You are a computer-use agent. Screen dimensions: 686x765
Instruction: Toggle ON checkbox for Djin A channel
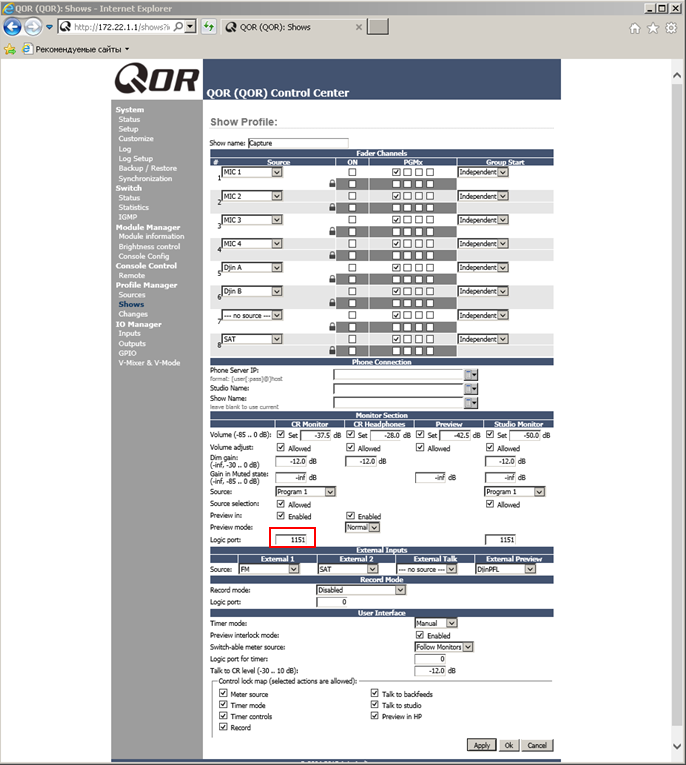(352, 267)
